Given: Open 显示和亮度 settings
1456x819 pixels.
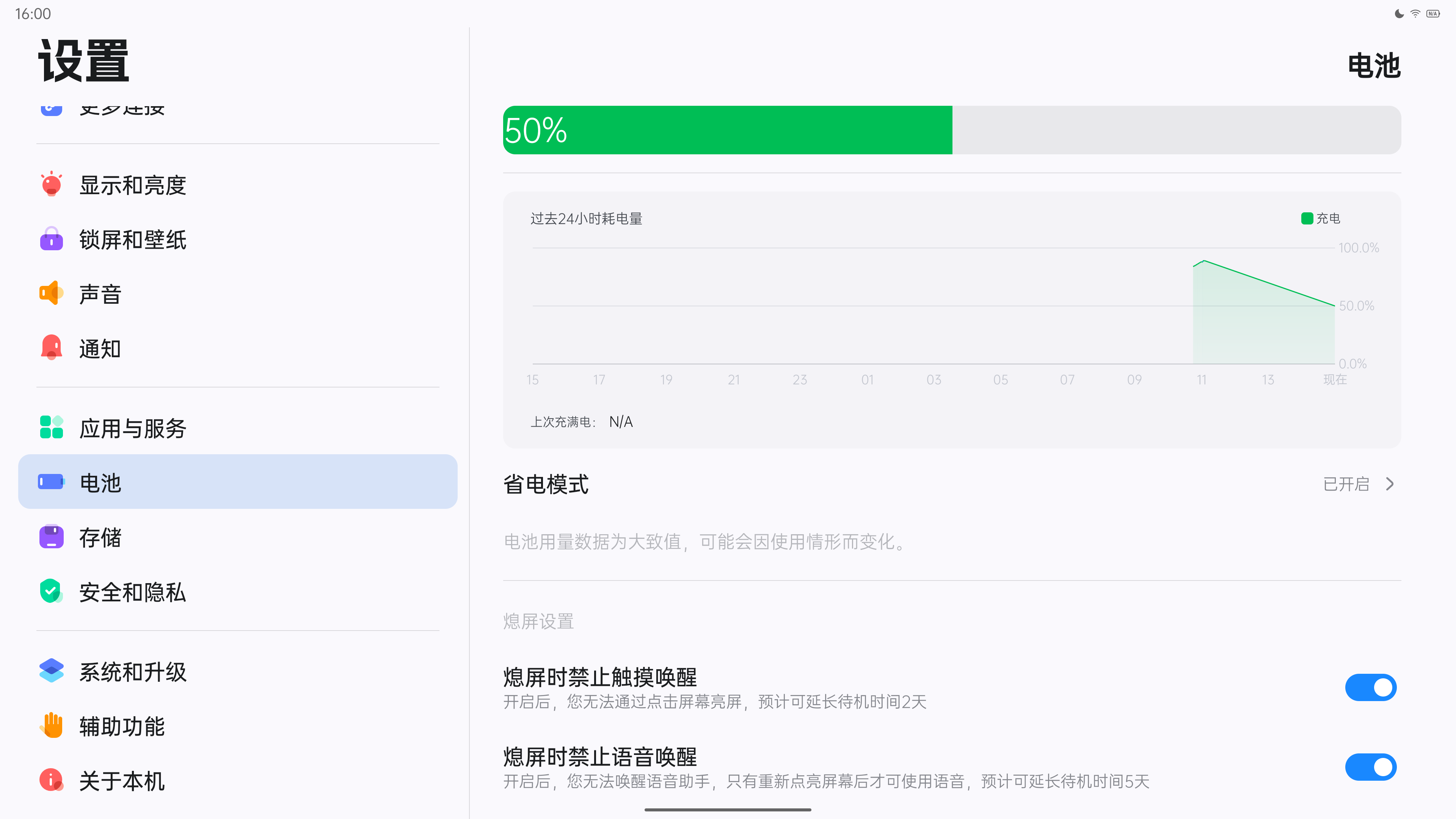Looking at the screenshot, I should coord(237,185).
